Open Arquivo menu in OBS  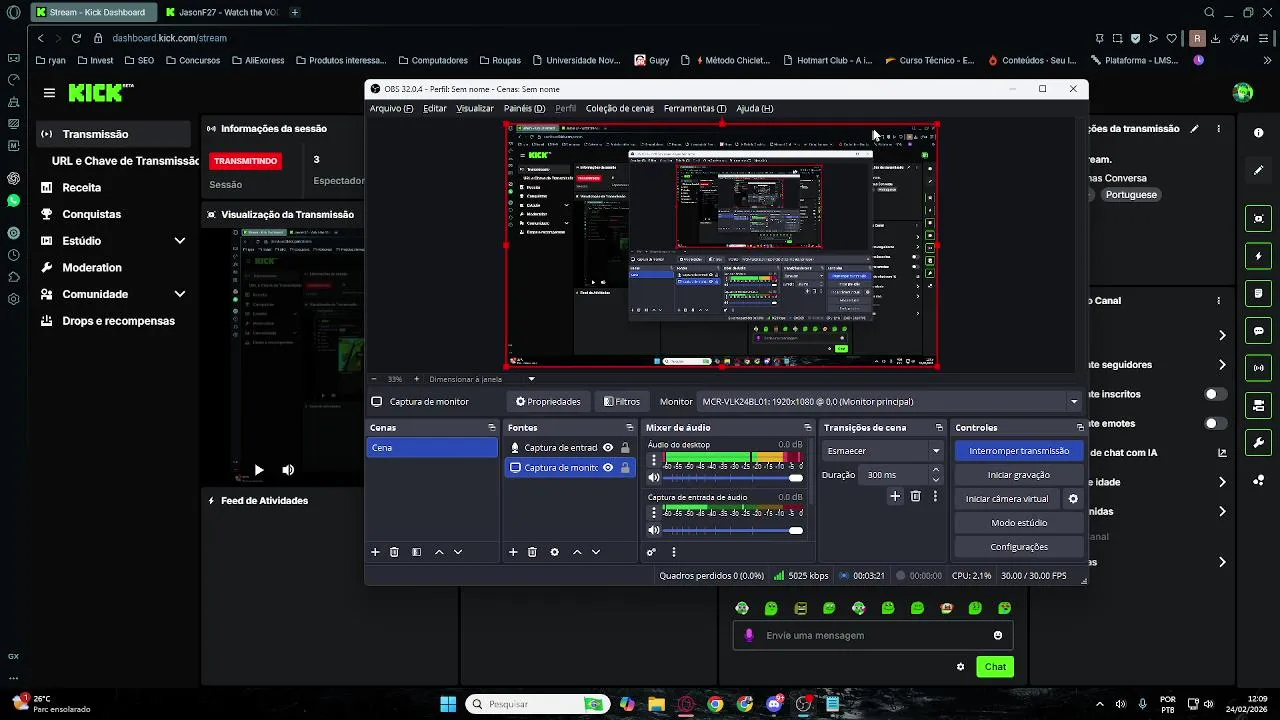point(391,108)
